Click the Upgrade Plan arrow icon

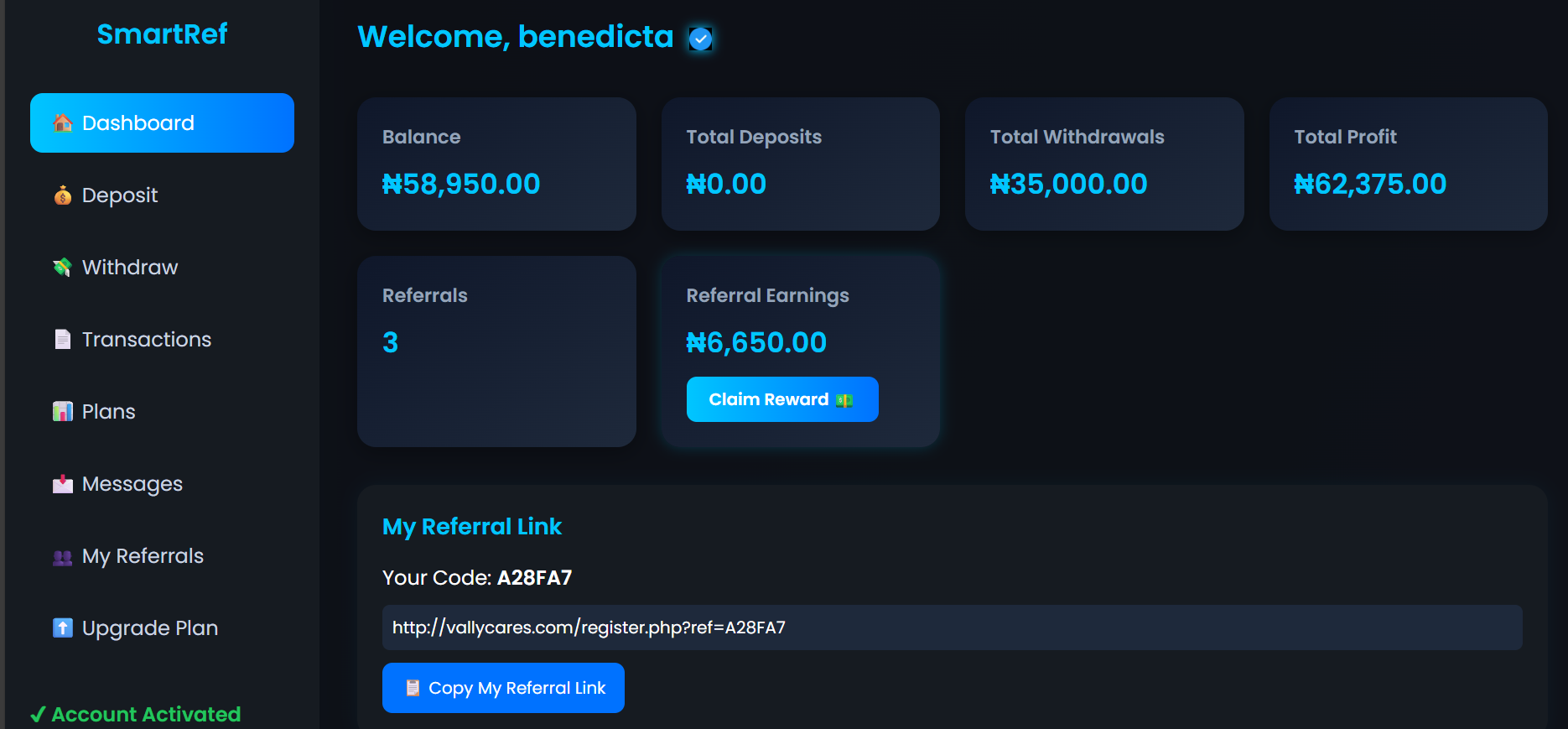click(63, 628)
